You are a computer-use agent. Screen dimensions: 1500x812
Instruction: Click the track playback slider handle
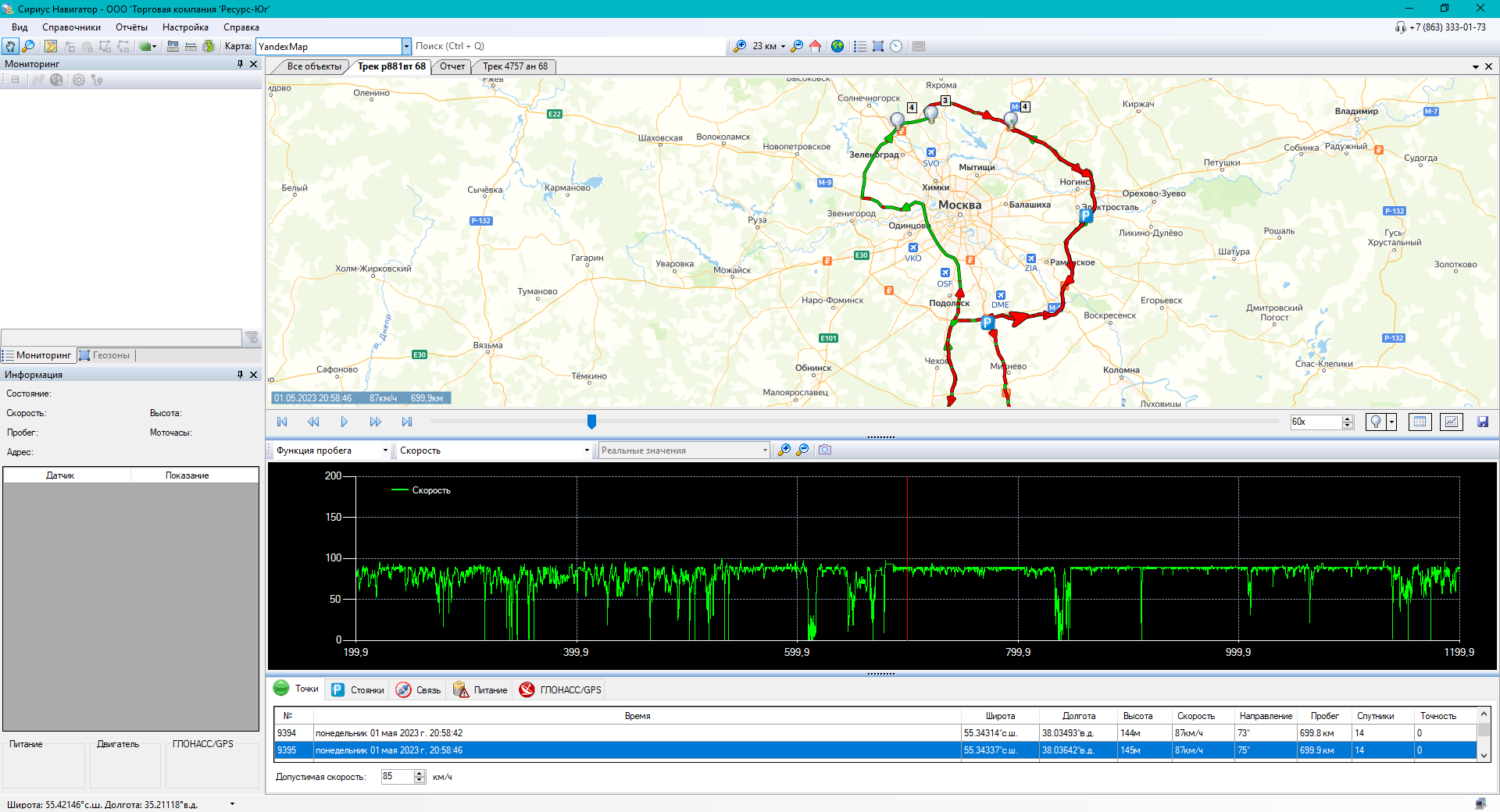[x=591, y=422]
